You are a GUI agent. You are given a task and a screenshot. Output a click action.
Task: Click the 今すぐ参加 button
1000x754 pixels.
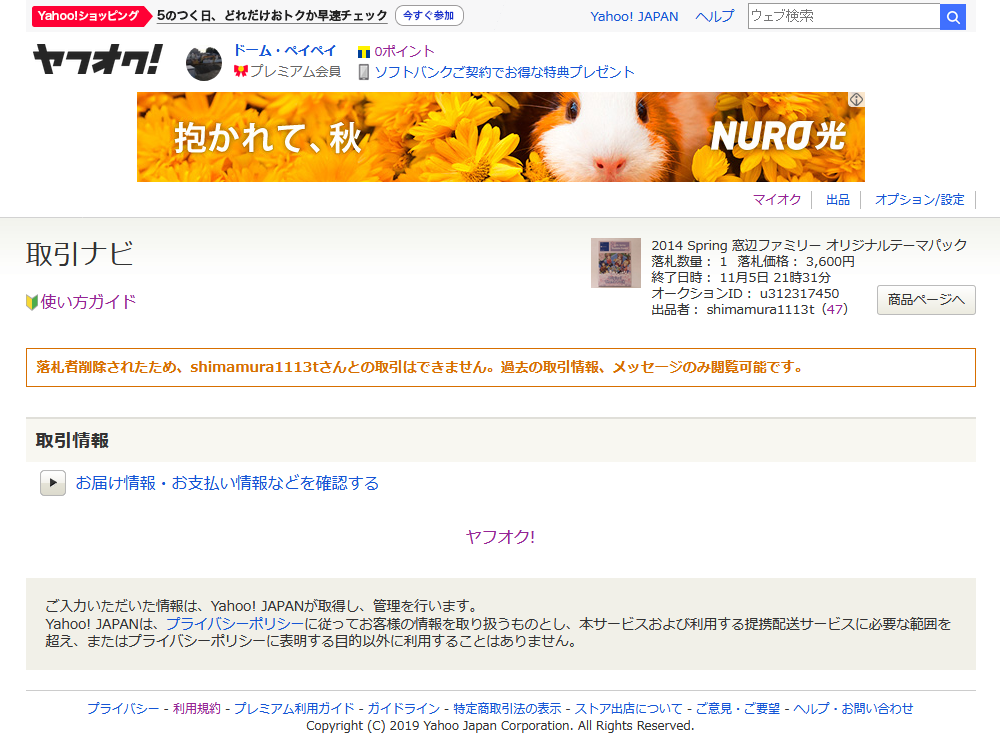[429, 15]
